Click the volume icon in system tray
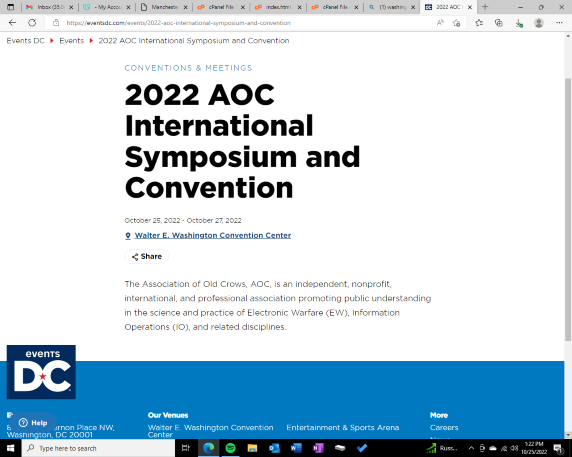 click(514, 448)
